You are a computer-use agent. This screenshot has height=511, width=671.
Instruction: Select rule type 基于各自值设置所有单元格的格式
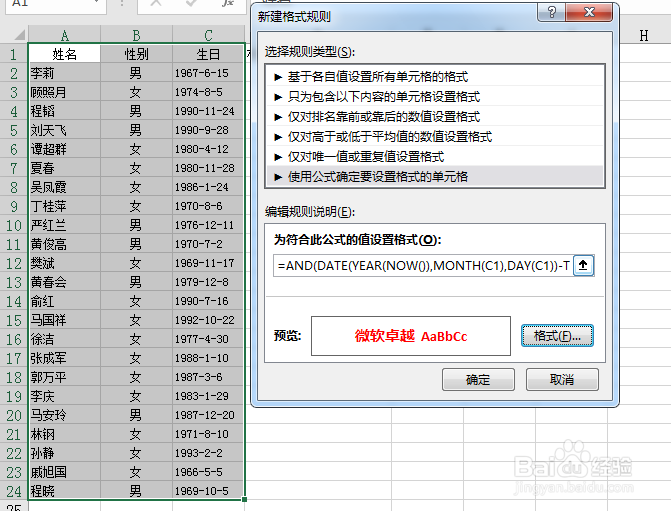[x=435, y=77]
